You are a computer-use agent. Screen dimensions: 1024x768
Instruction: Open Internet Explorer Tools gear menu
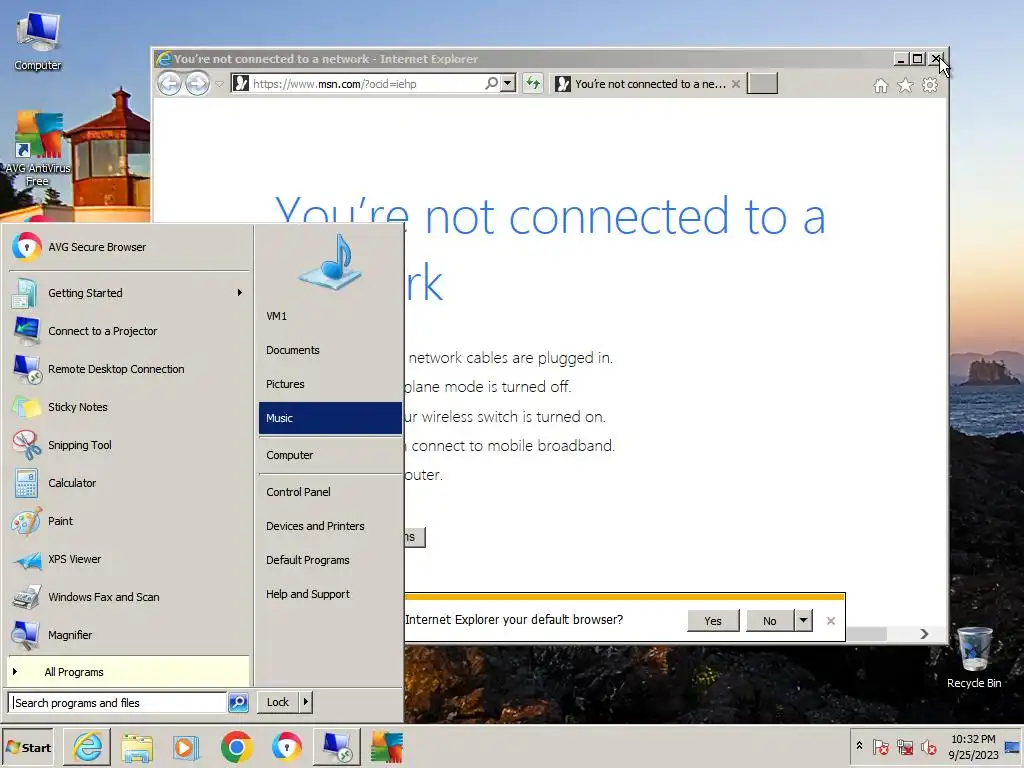click(930, 86)
